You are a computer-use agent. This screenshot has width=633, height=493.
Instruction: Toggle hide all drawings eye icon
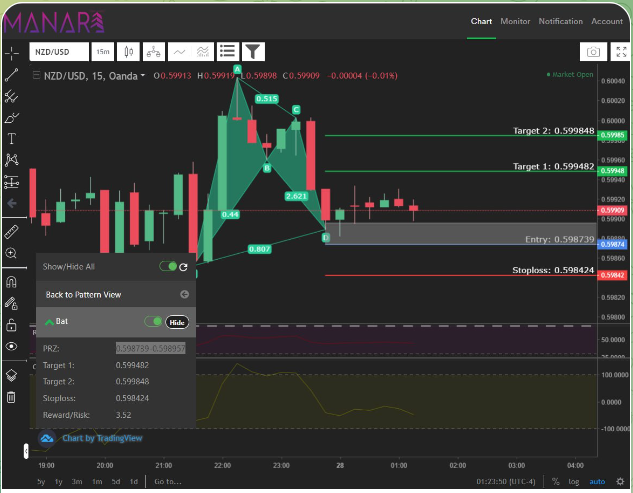11,346
